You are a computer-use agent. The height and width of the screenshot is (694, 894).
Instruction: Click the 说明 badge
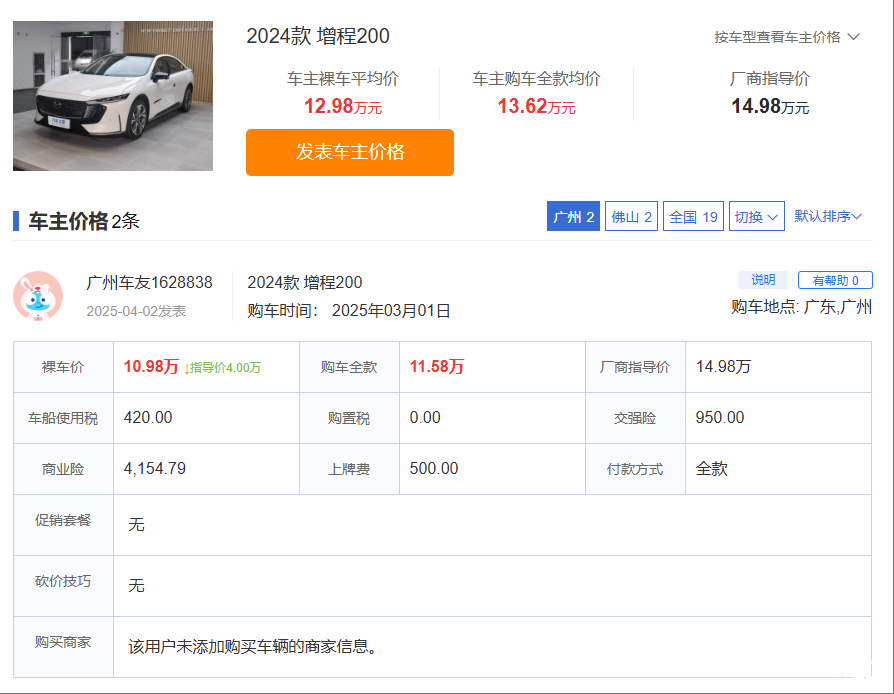tap(762, 280)
